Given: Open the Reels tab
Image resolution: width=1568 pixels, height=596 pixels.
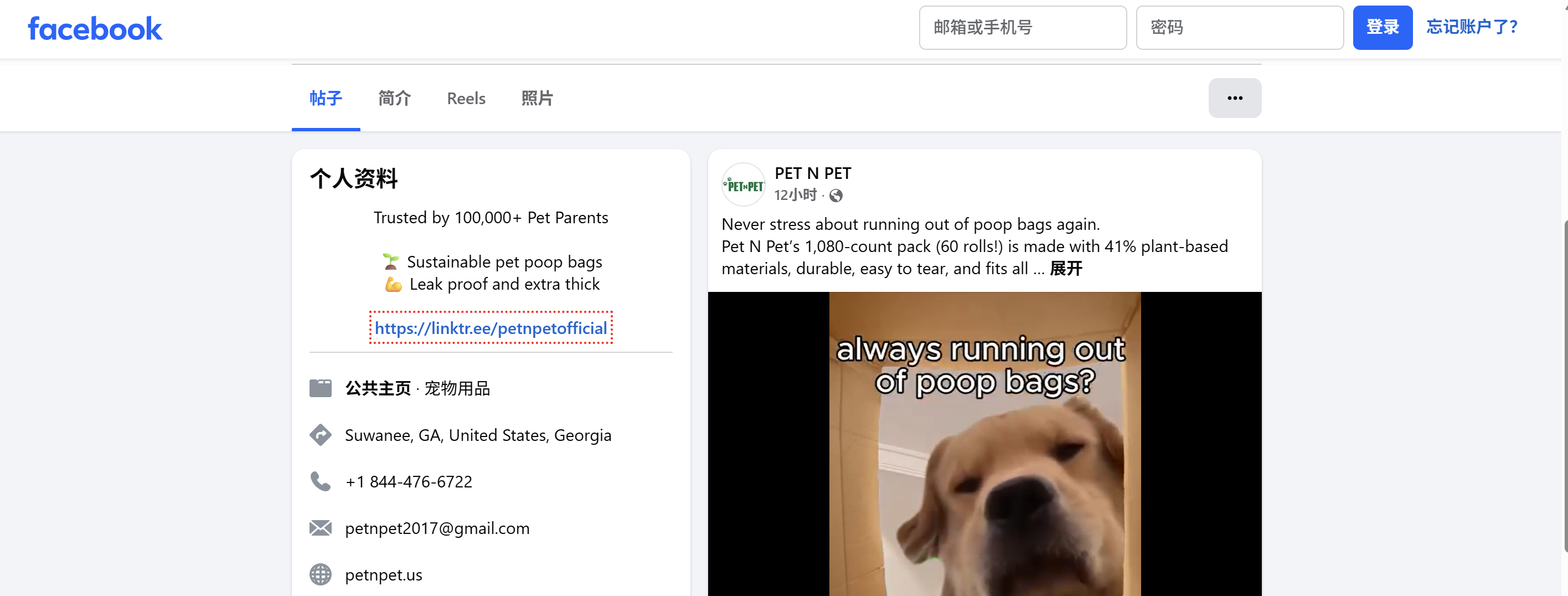Looking at the screenshot, I should click(x=466, y=98).
